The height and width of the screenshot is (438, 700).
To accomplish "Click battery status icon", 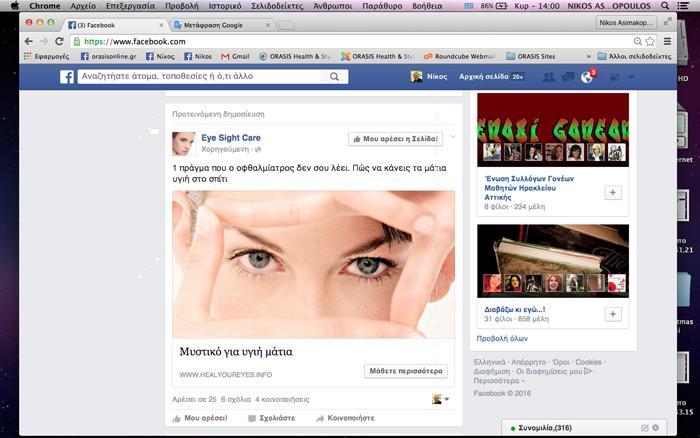I will (x=501, y=6).
